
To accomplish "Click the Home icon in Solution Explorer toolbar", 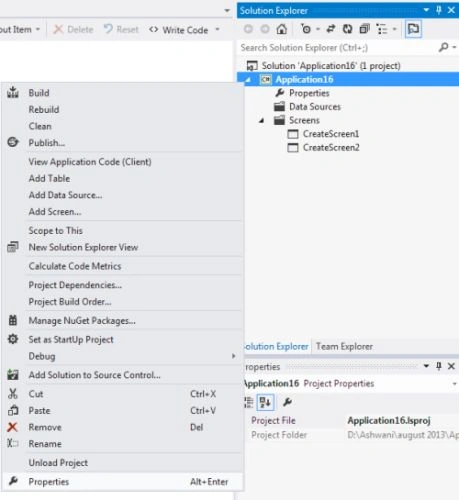I will (282, 29).
